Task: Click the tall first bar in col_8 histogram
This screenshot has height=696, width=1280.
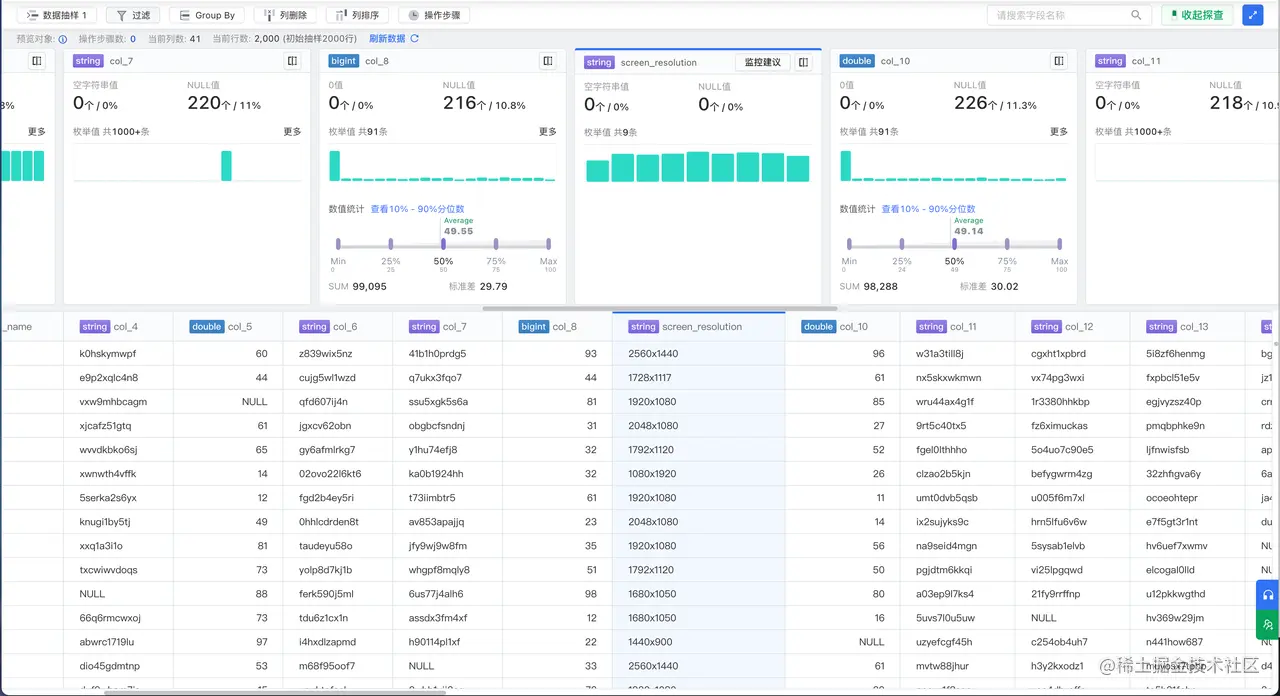Action: 335,166
